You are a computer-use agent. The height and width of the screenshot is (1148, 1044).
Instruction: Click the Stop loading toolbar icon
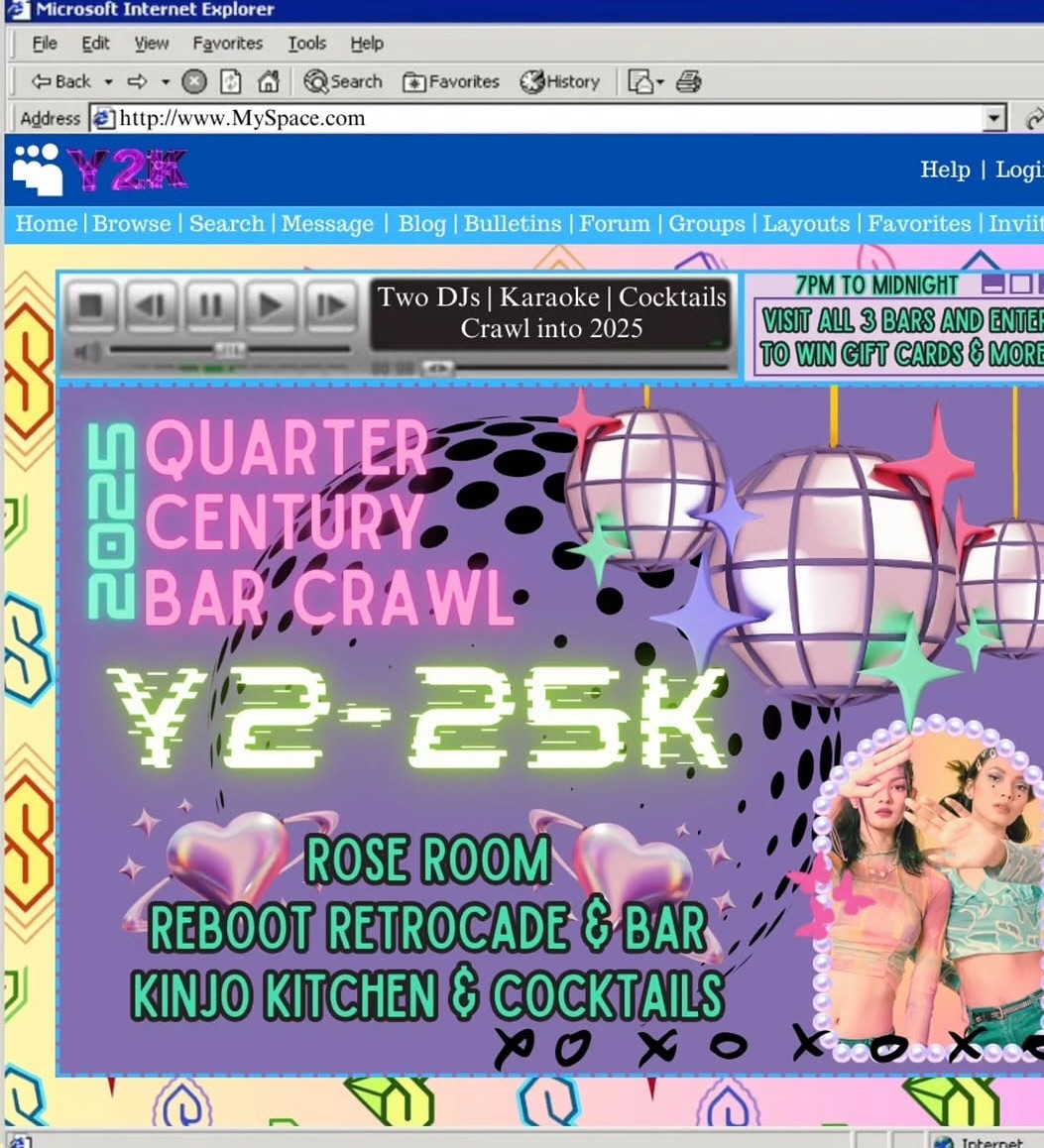[194, 82]
